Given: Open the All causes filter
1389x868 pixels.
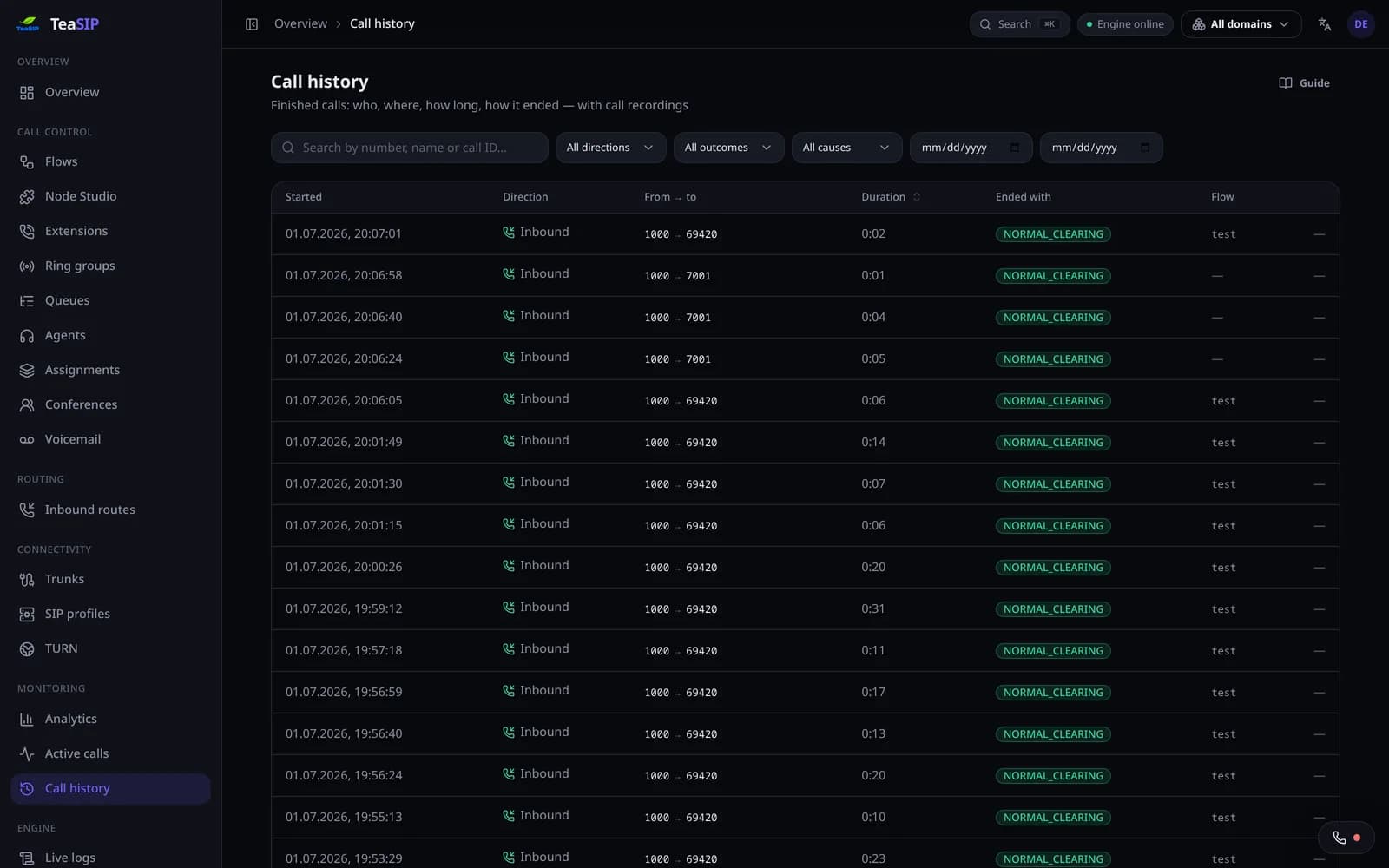Looking at the screenshot, I should (846, 148).
